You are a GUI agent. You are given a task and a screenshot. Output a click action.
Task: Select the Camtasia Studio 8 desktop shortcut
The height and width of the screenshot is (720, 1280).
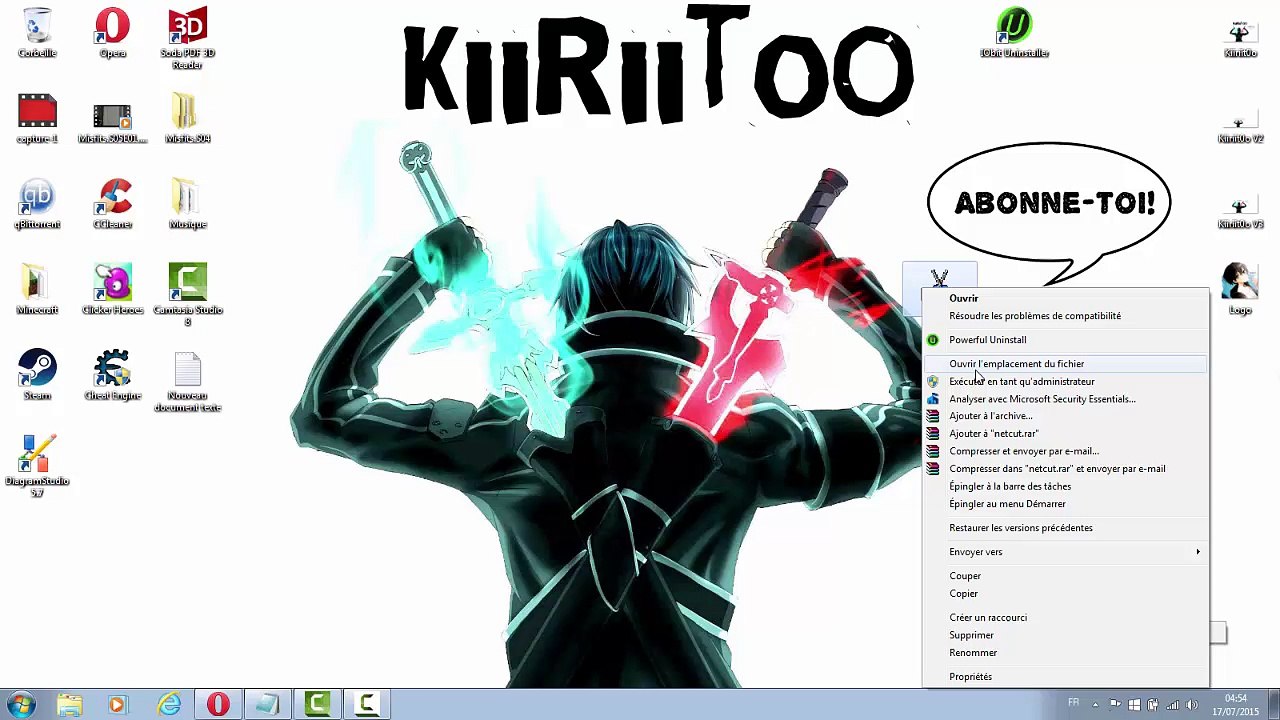point(188,296)
